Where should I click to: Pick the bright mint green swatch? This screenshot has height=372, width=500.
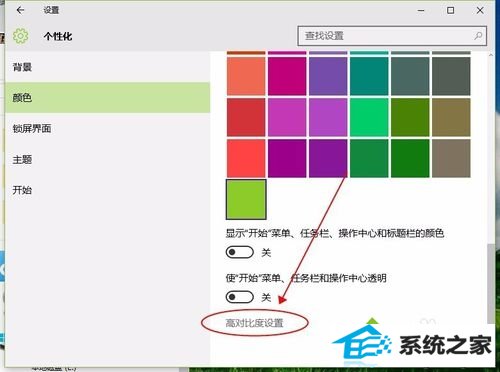[x=369, y=117]
